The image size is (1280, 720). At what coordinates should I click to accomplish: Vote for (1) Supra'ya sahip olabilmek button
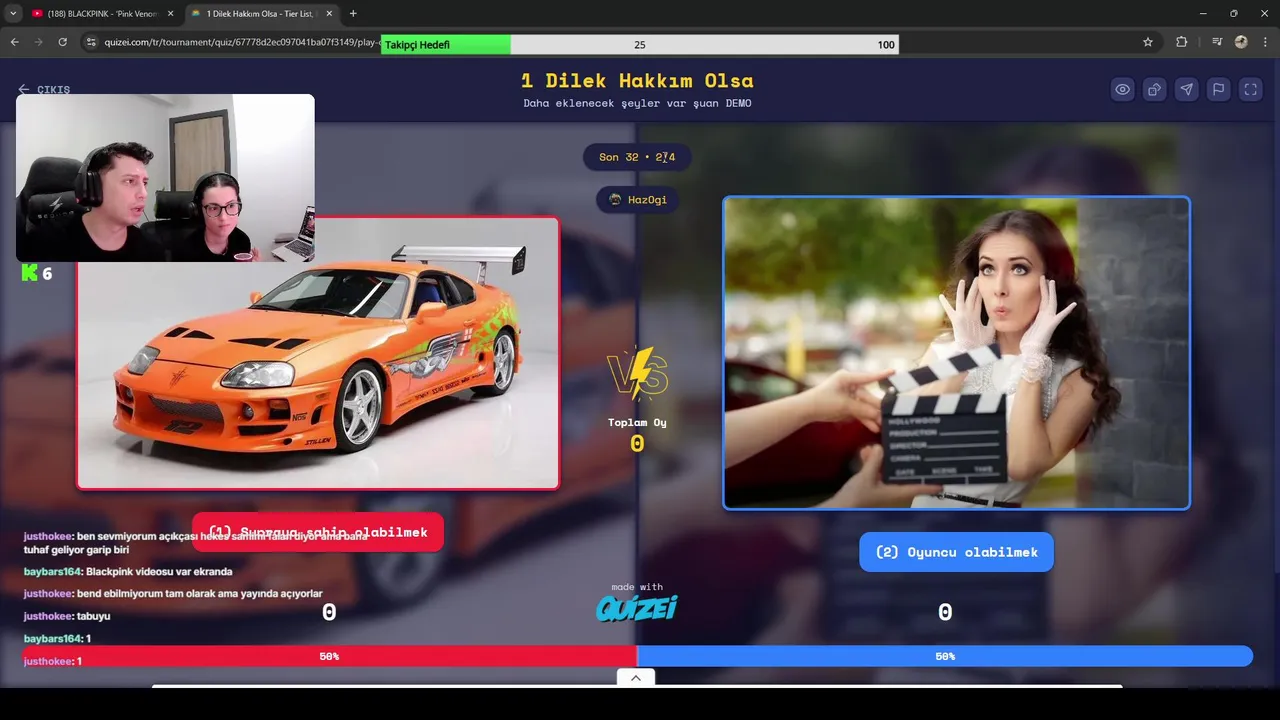coord(318,532)
